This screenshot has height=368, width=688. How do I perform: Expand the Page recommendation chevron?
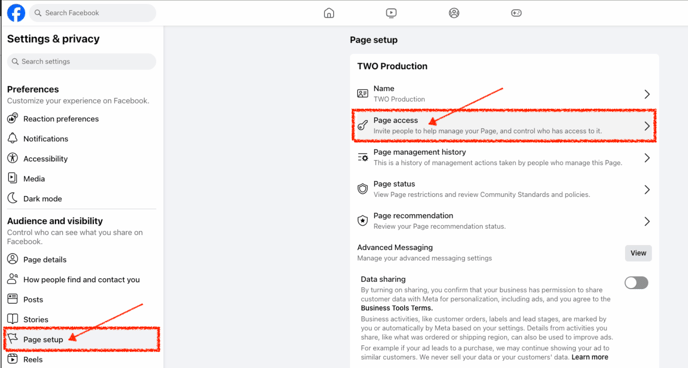pyautogui.click(x=647, y=222)
